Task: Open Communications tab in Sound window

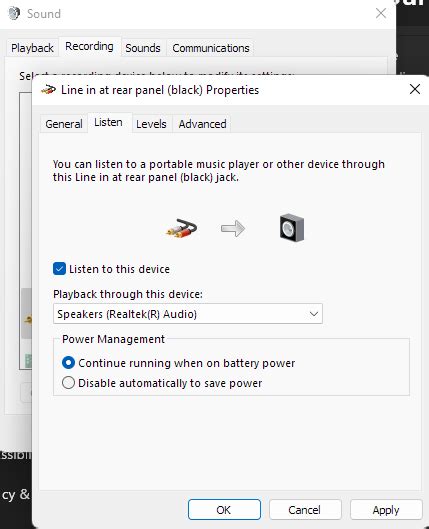Action: (211, 48)
